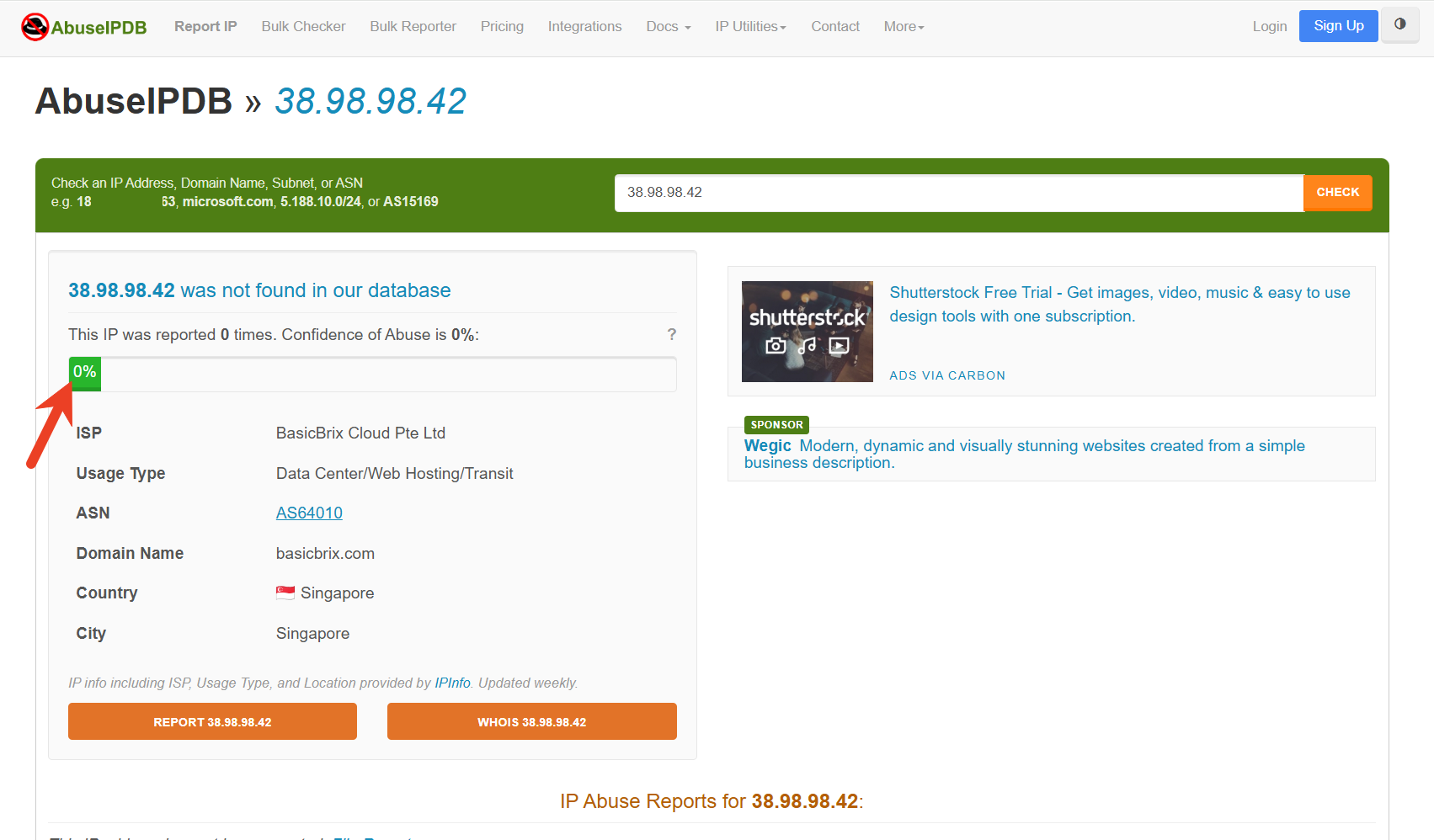Click the green SPONSOR badge
This screenshot has width=1434, height=840.
776,425
